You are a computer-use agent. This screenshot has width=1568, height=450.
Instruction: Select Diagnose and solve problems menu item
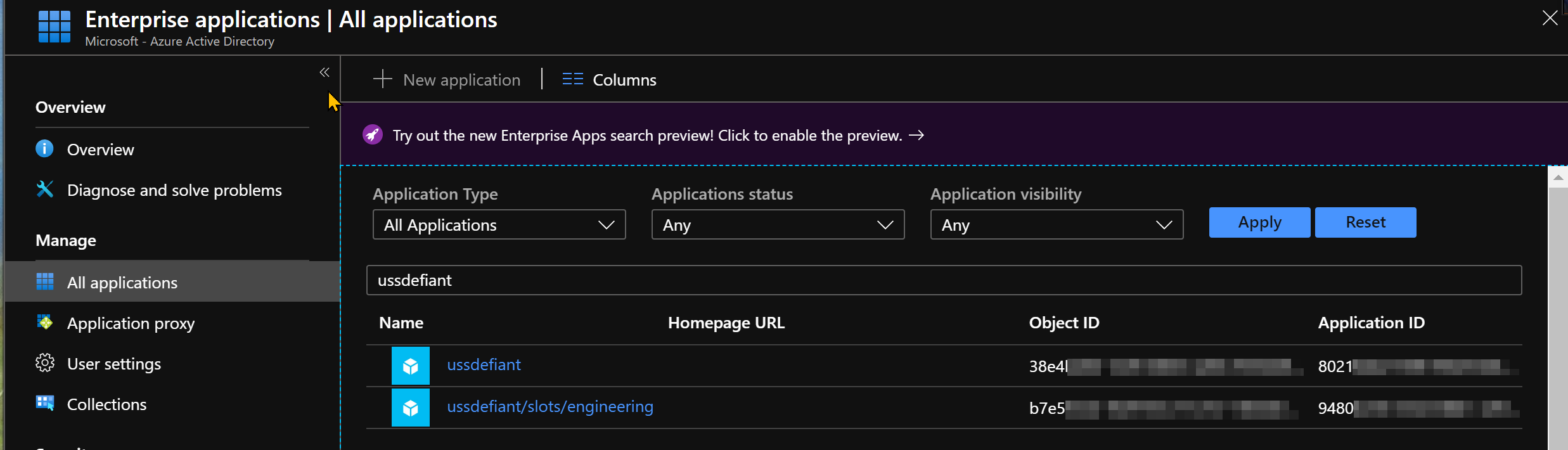pos(174,190)
